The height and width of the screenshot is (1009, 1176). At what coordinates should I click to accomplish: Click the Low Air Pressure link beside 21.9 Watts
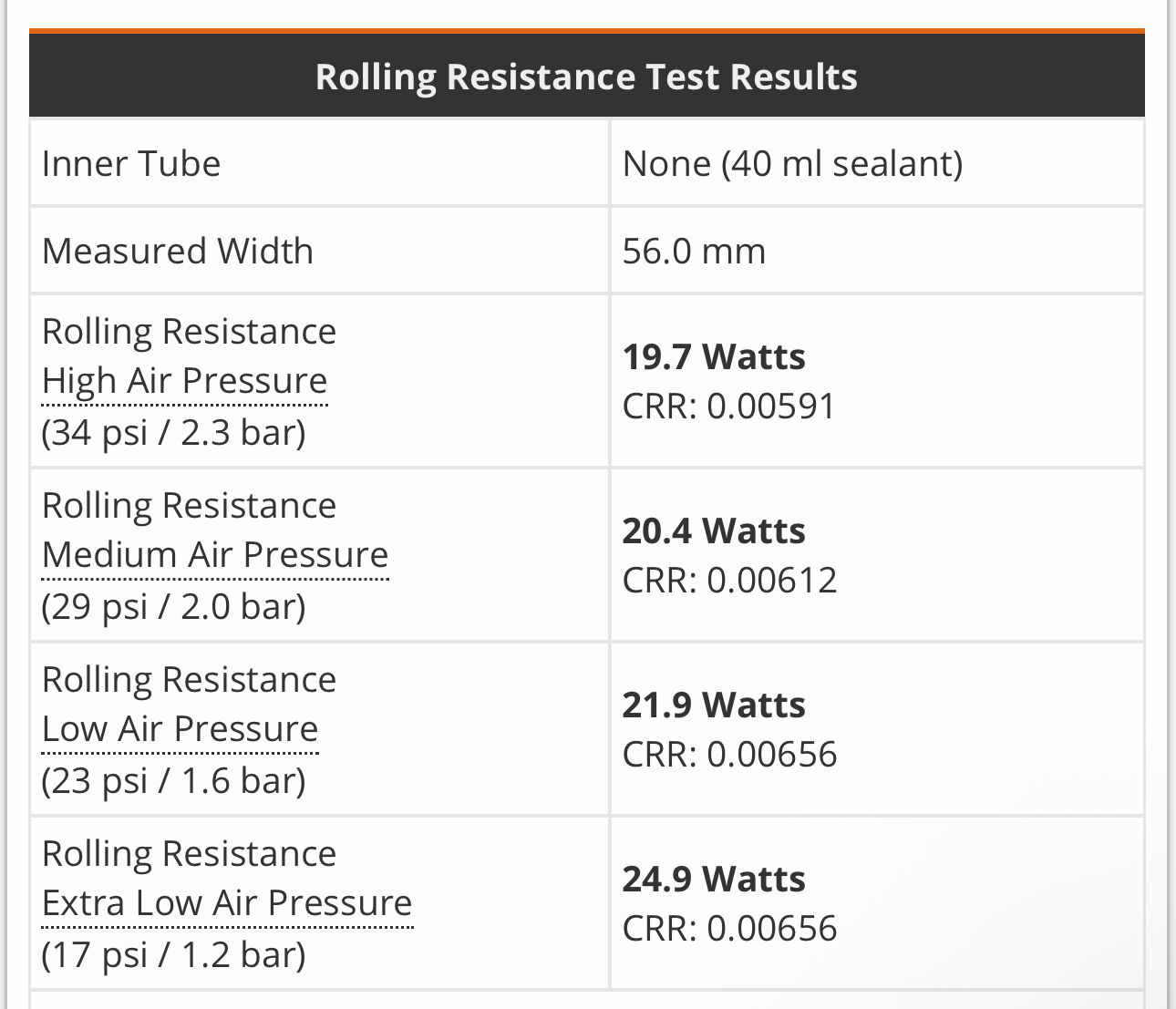(x=180, y=729)
